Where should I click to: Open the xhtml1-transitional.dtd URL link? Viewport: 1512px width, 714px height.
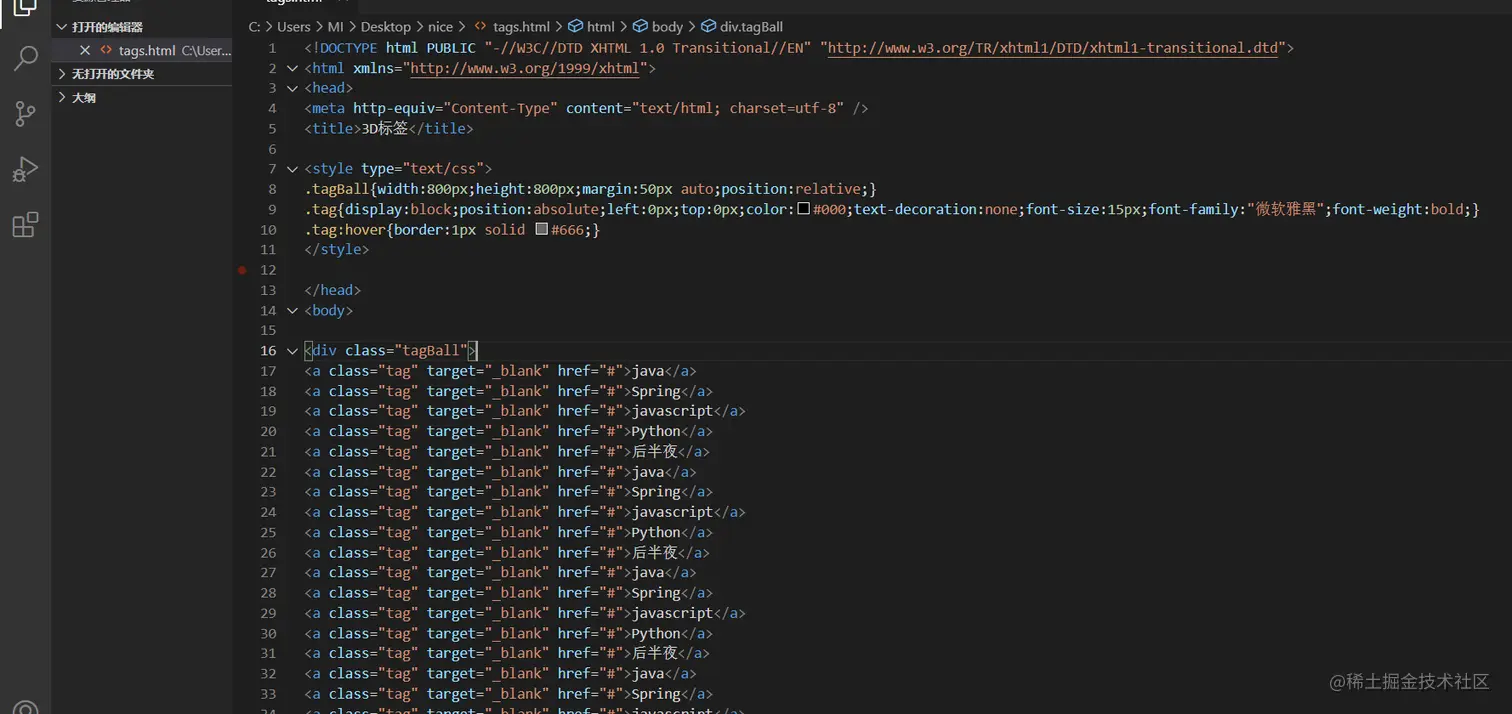[x=1053, y=48]
